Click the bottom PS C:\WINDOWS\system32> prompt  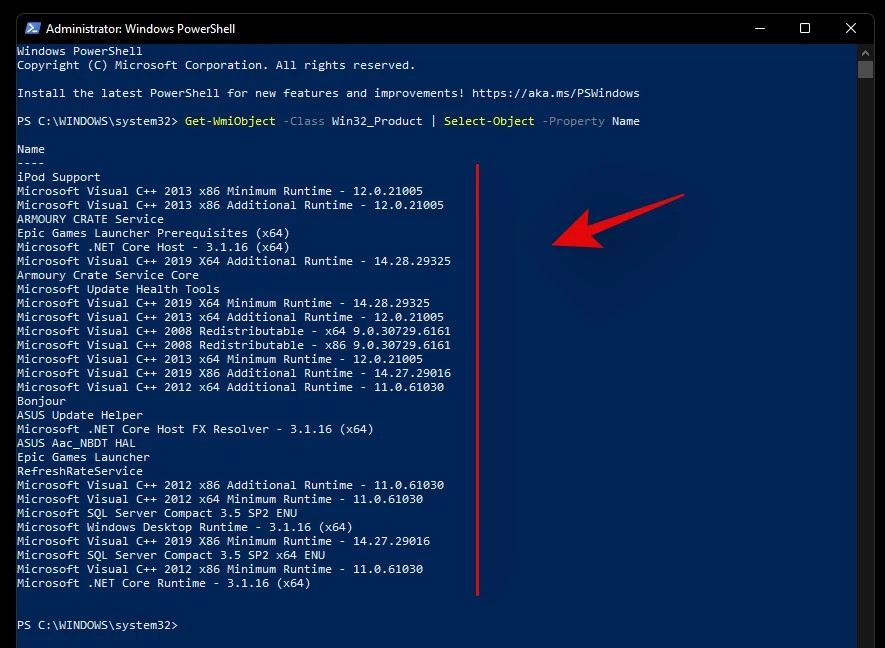click(97, 625)
